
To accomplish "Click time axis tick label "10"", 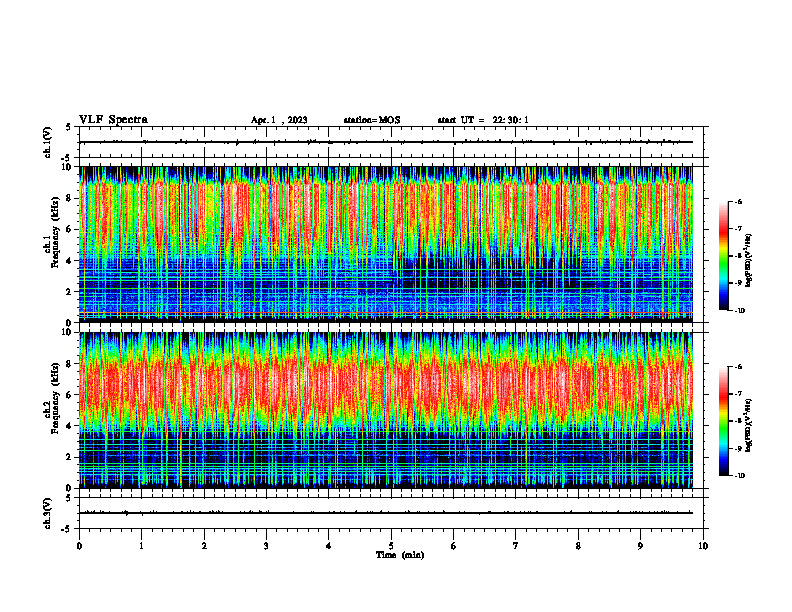I will (703, 546).
